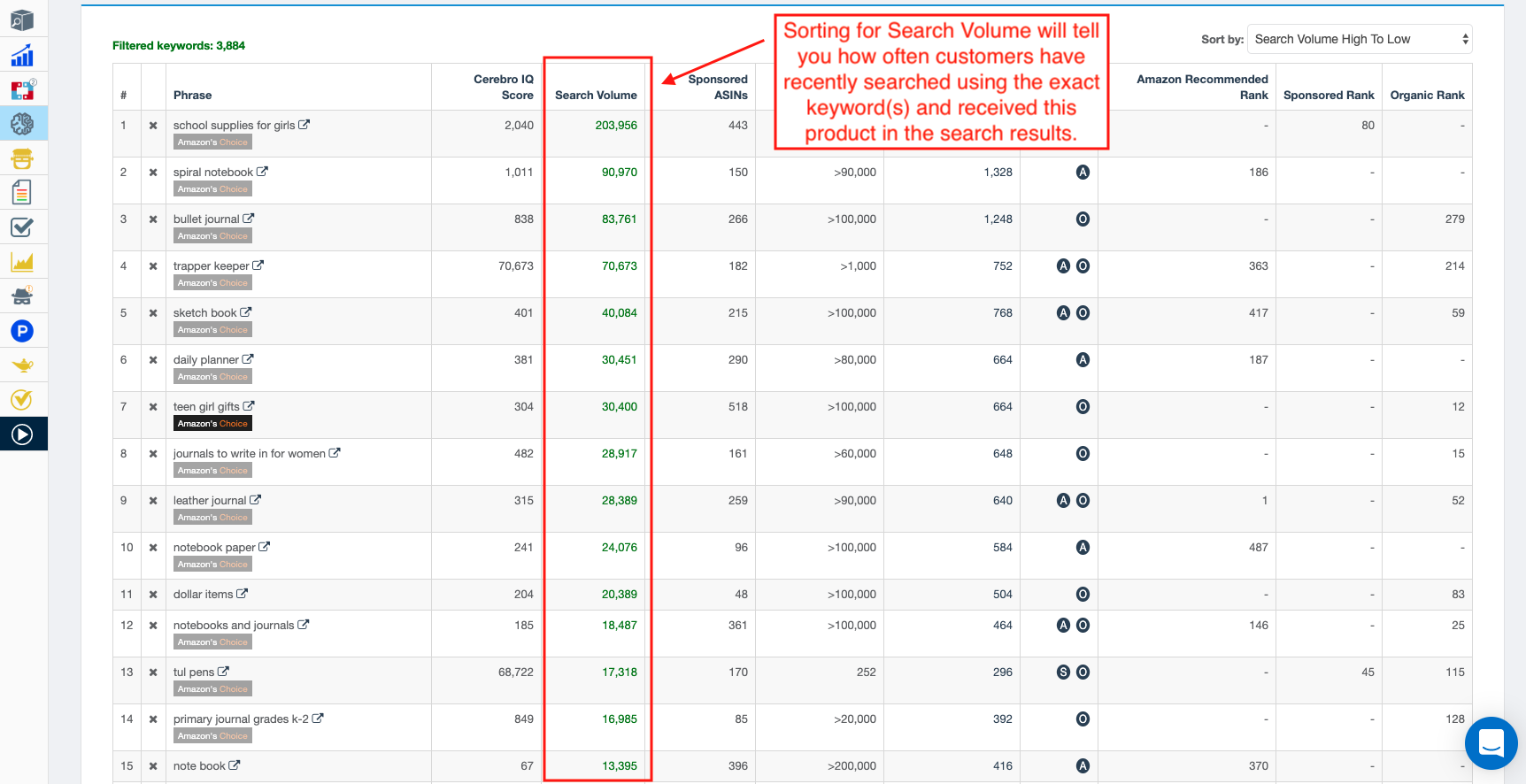The image size is (1526, 784).
Task: Open 'daily planner' external link icon
Action: (248, 359)
